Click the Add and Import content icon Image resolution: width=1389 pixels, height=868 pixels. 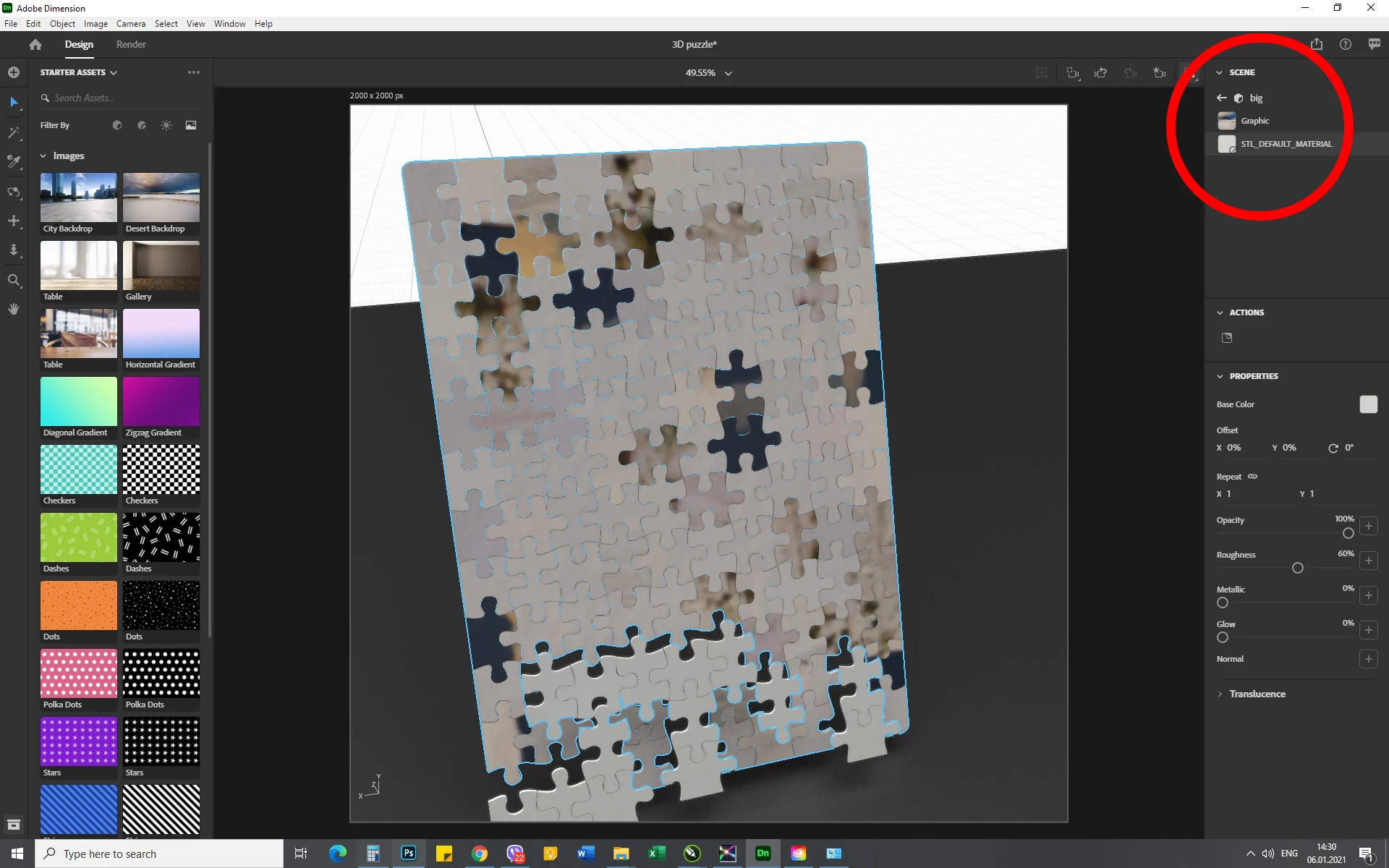click(14, 72)
